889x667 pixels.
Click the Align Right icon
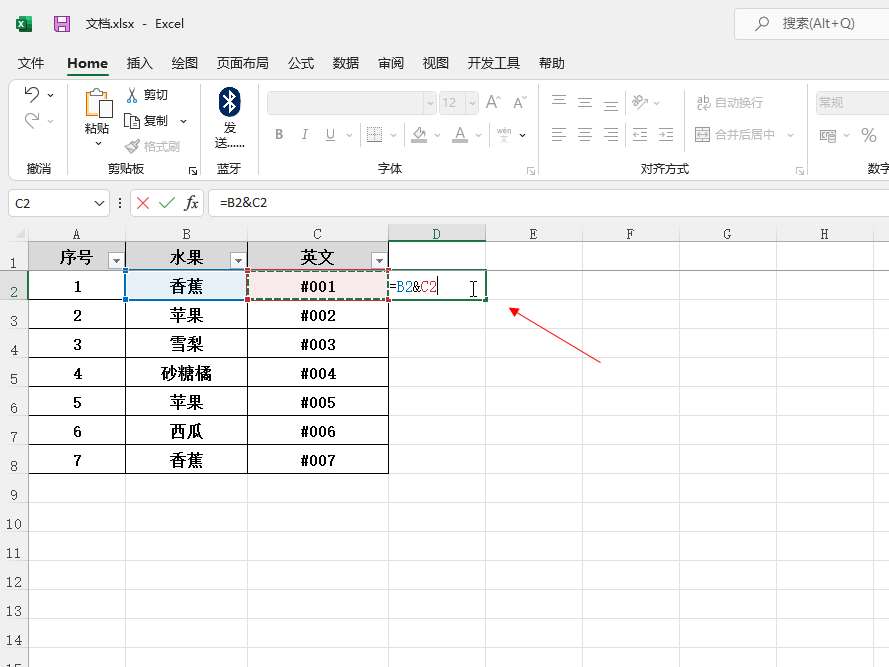pyautogui.click(x=611, y=134)
